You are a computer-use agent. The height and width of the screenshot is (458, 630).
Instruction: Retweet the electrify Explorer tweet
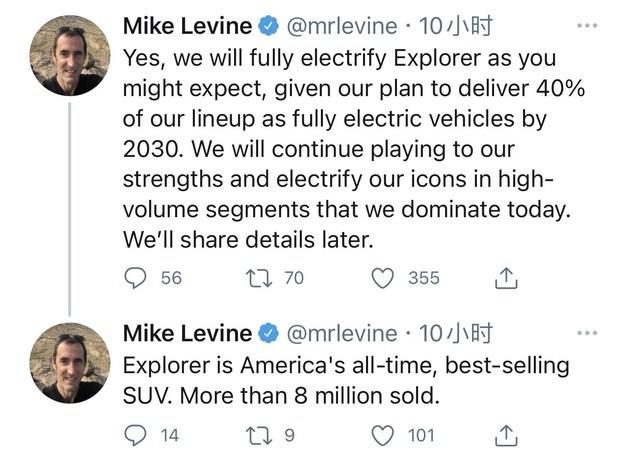261,278
